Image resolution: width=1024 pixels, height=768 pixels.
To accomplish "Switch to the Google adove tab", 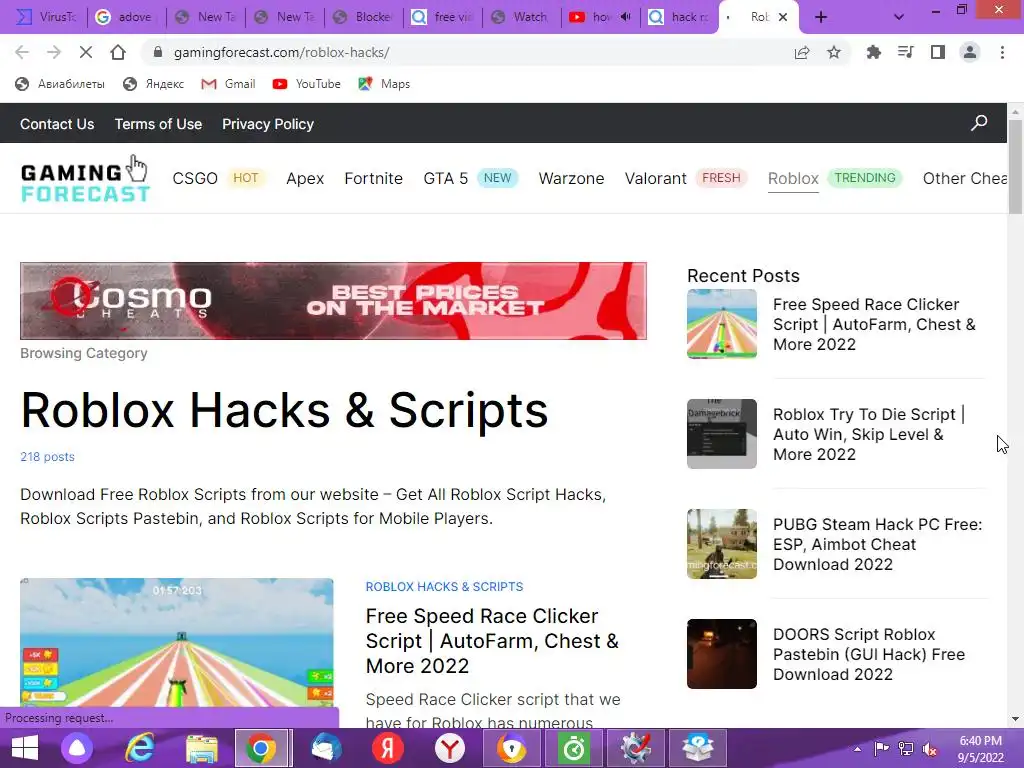I will pyautogui.click(x=125, y=17).
